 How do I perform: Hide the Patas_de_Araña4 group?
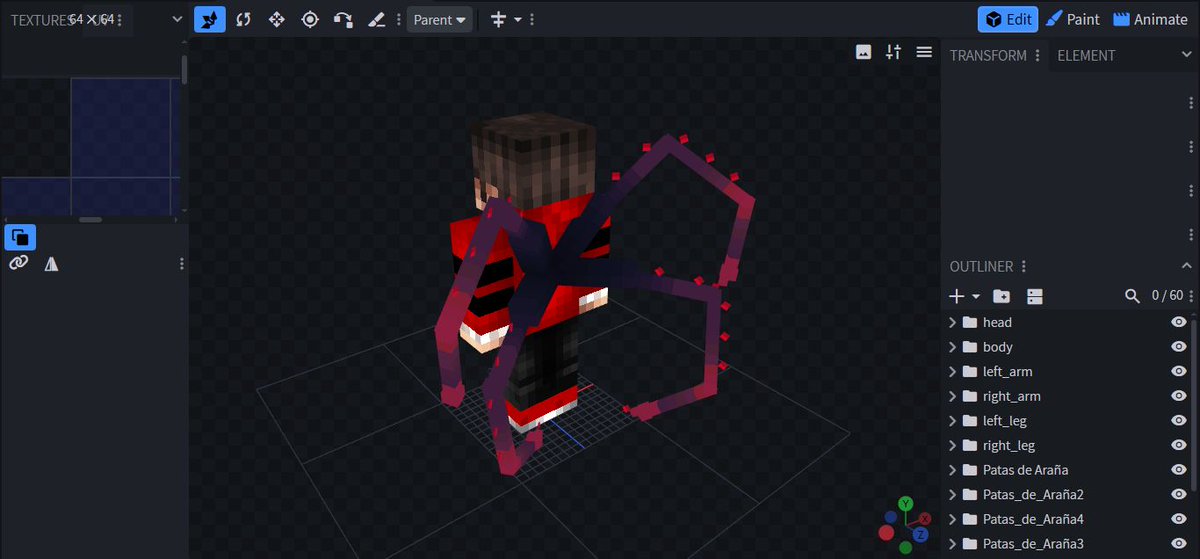click(1178, 519)
